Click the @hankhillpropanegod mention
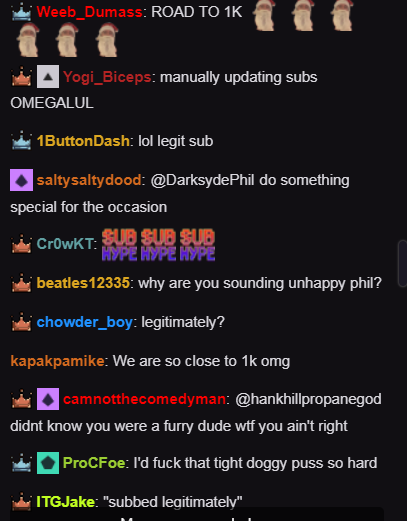 [x=308, y=399]
